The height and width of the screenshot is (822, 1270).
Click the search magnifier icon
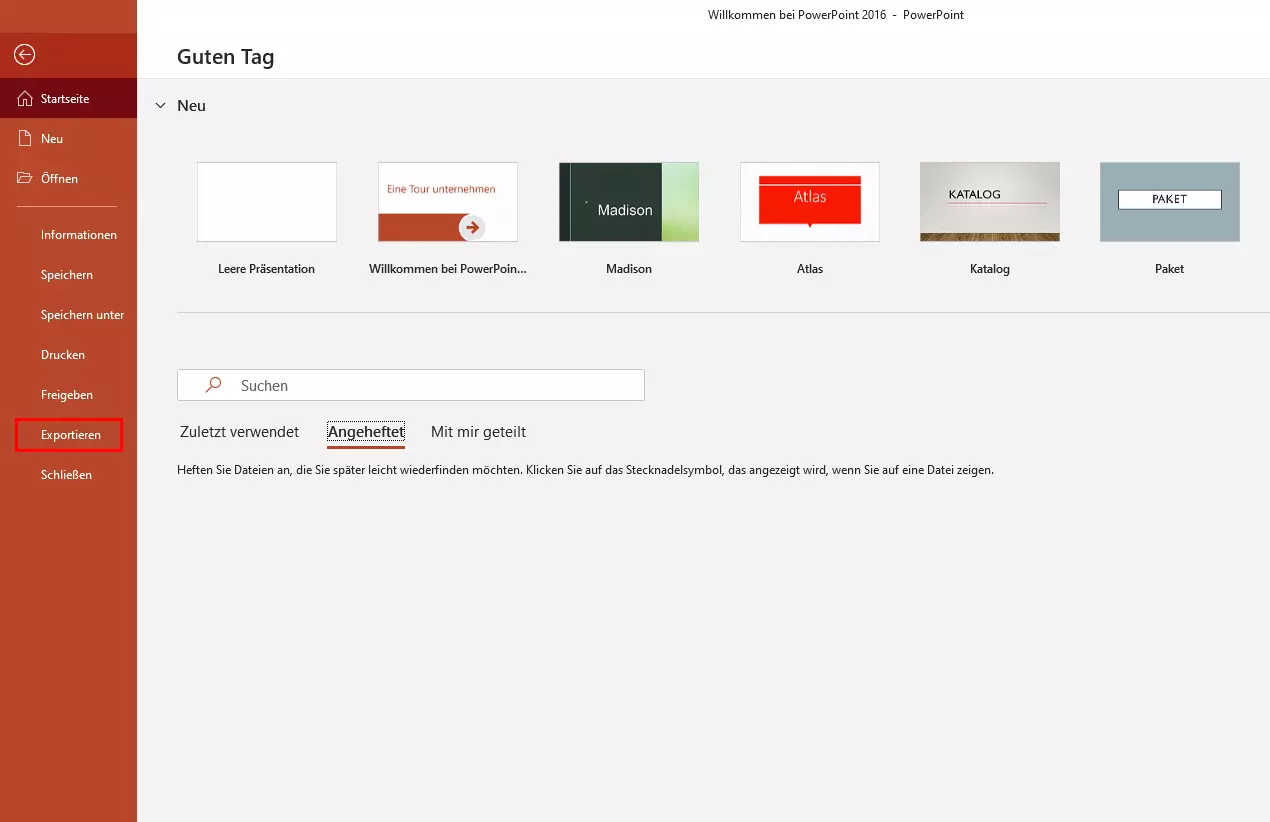tap(212, 385)
